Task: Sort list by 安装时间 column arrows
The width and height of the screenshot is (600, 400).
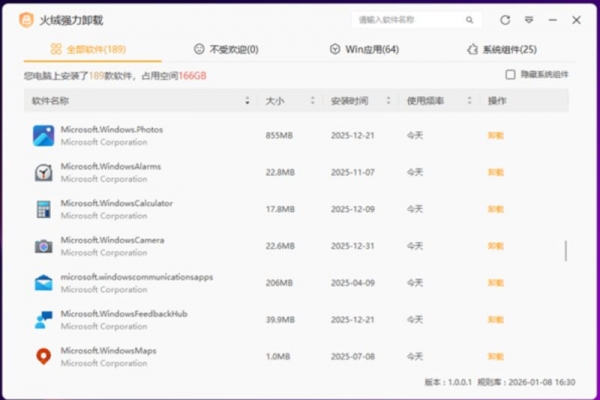Action: [388, 101]
